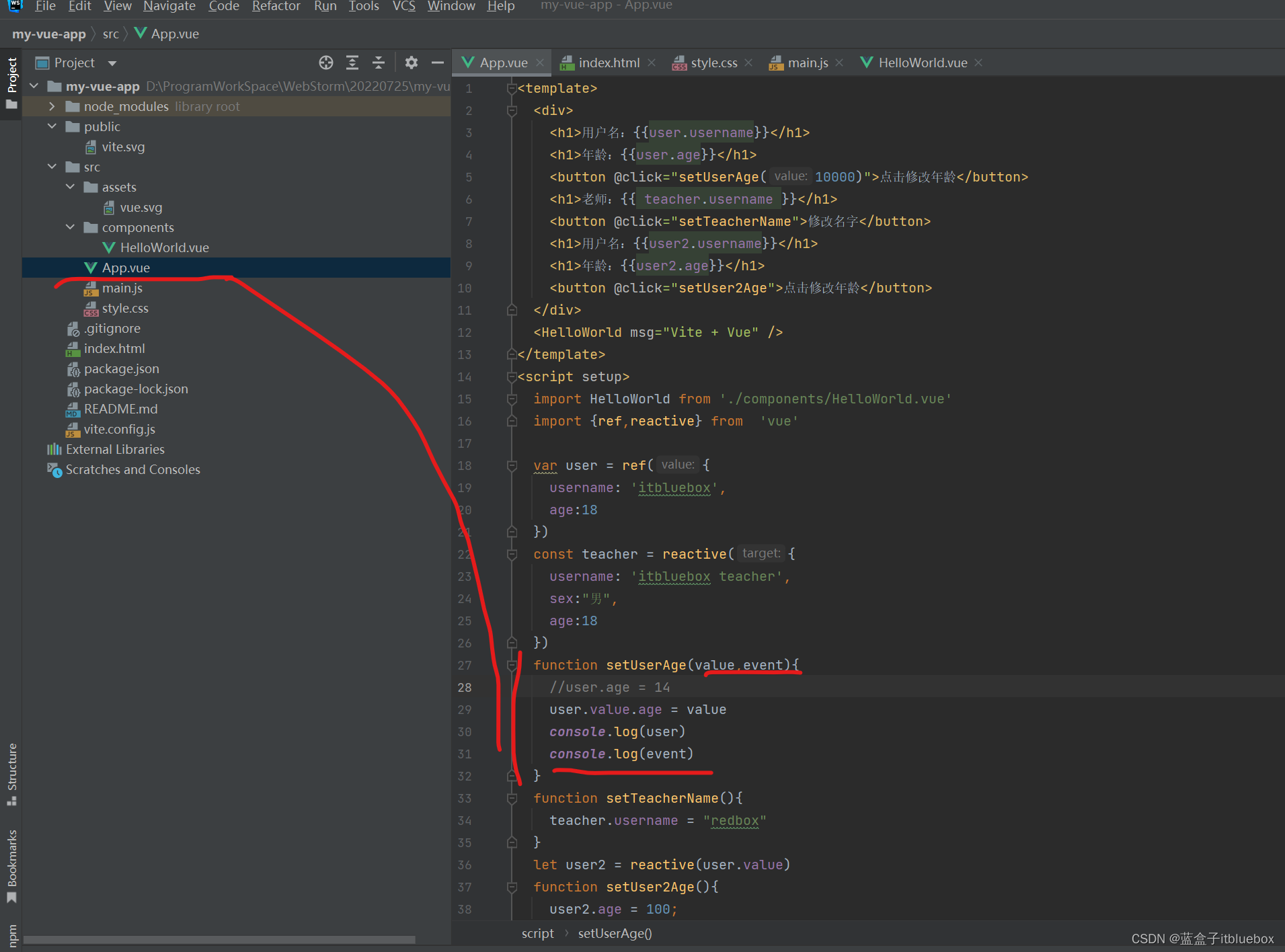Toggle the Structure tool window button

pyautogui.click(x=11, y=774)
